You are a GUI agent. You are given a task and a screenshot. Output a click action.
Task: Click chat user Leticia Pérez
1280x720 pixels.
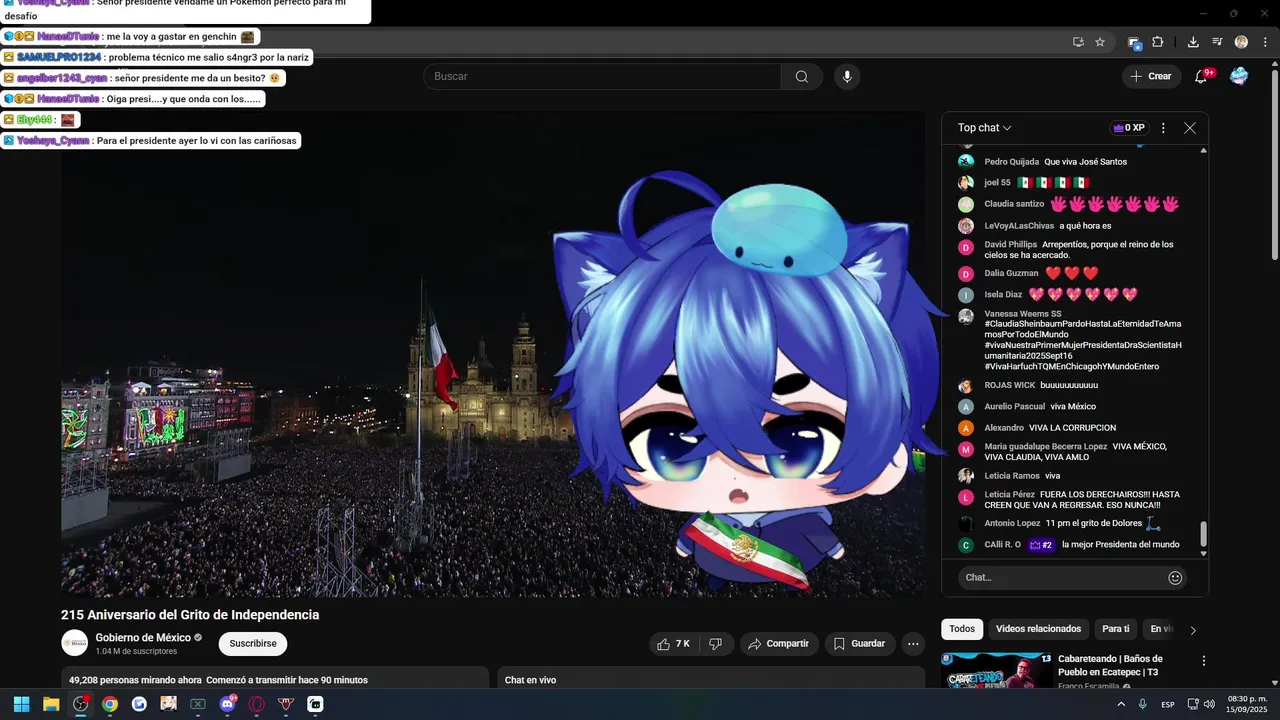point(1010,494)
